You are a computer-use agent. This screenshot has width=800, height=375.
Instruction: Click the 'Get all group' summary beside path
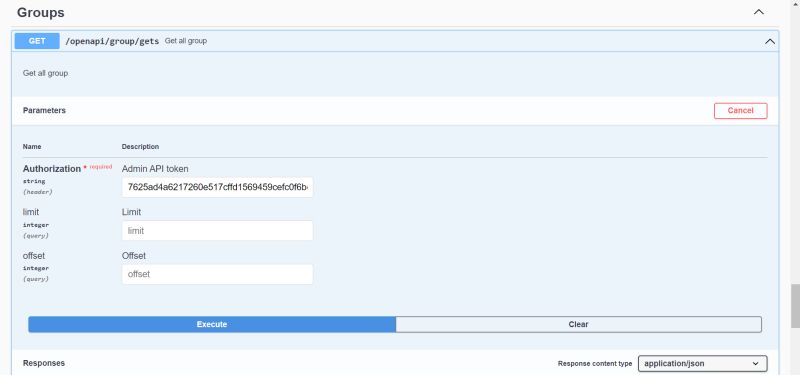pyautogui.click(x=186, y=41)
